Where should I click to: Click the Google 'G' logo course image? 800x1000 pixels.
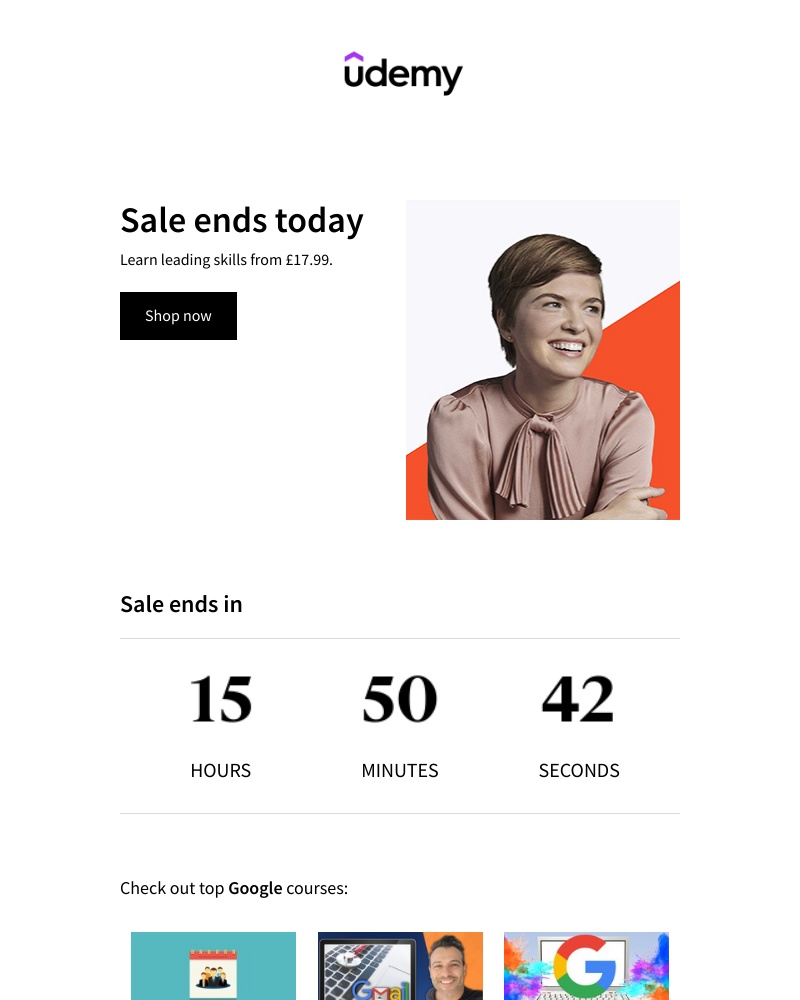[586, 966]
